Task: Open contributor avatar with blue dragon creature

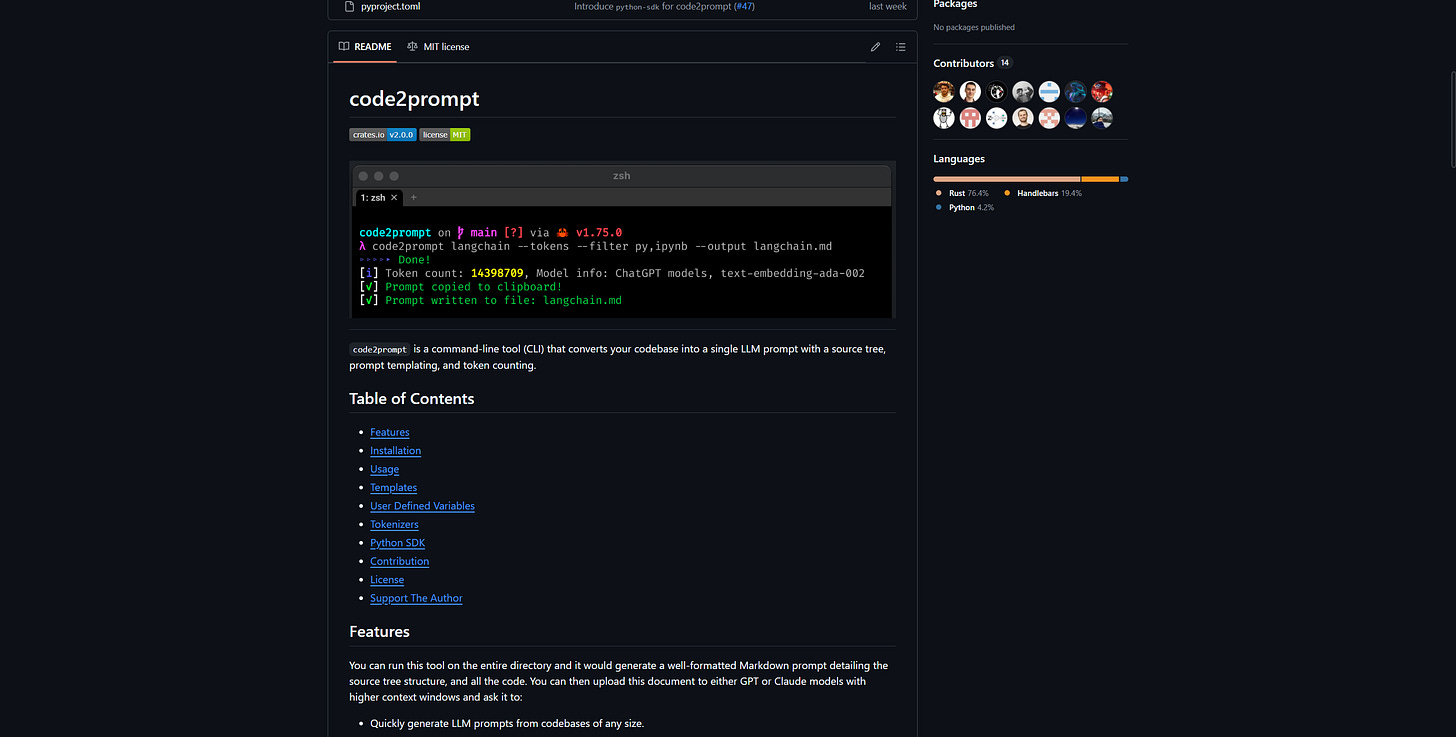Action: (1075, 92)
